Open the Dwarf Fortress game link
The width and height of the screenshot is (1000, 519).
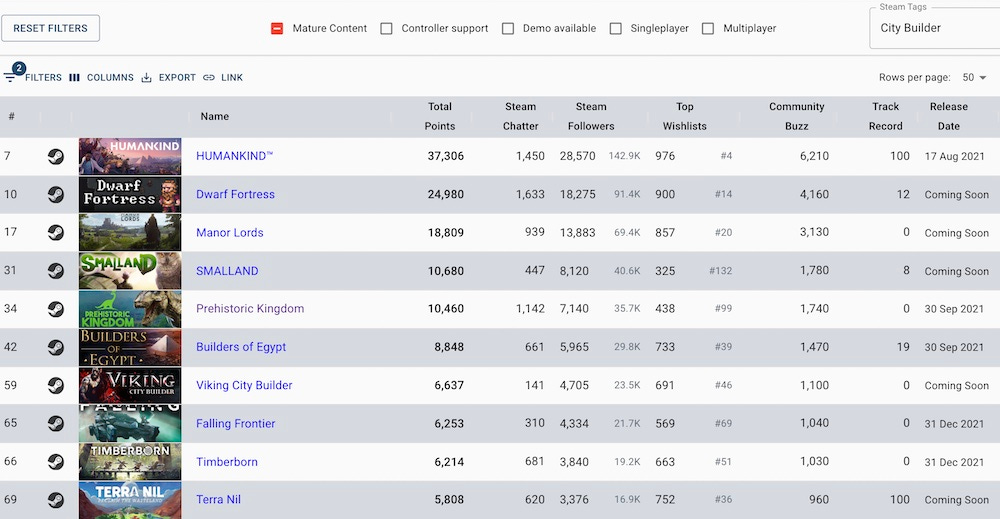click(x=235, y=194)
